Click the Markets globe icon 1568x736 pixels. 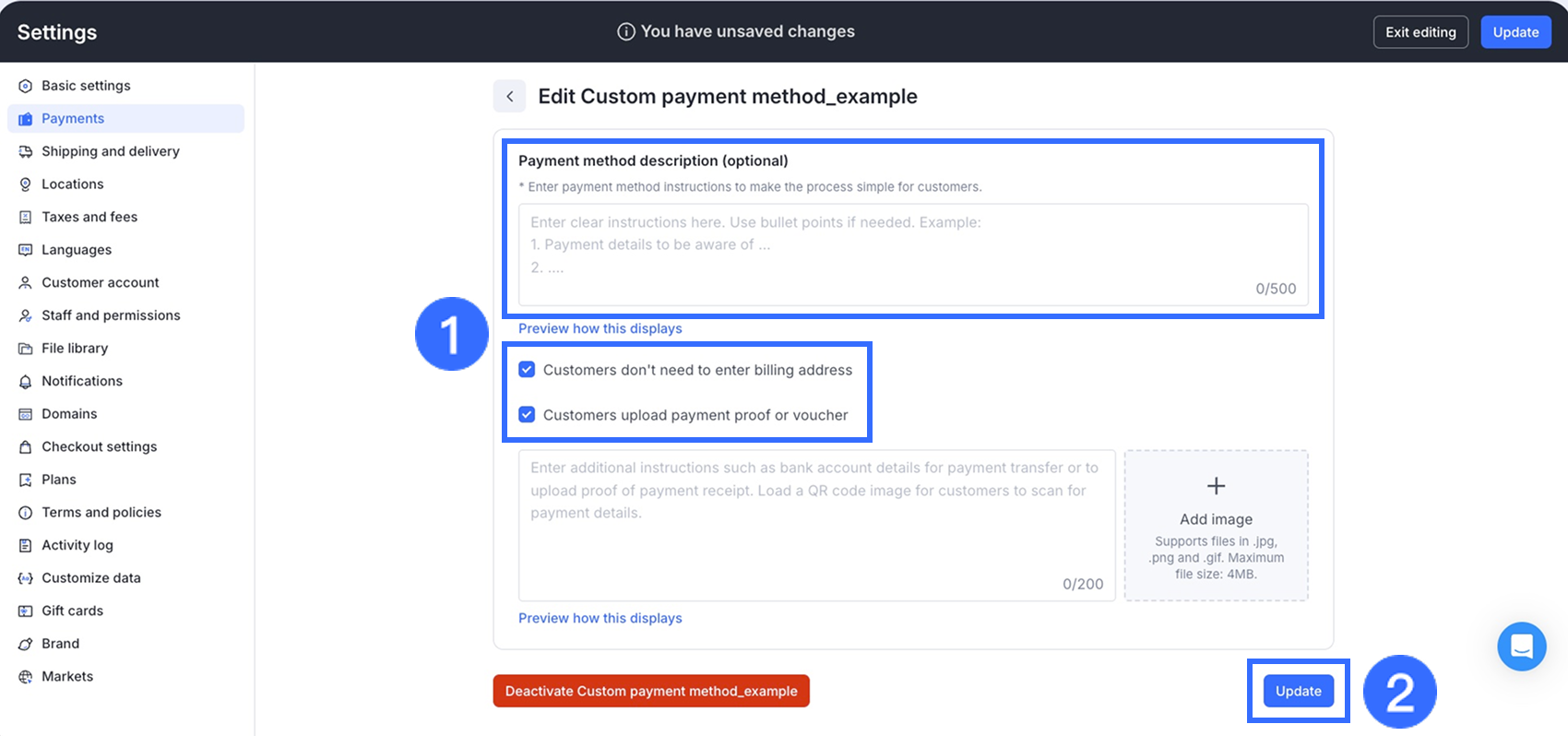[x=26, y=677]
